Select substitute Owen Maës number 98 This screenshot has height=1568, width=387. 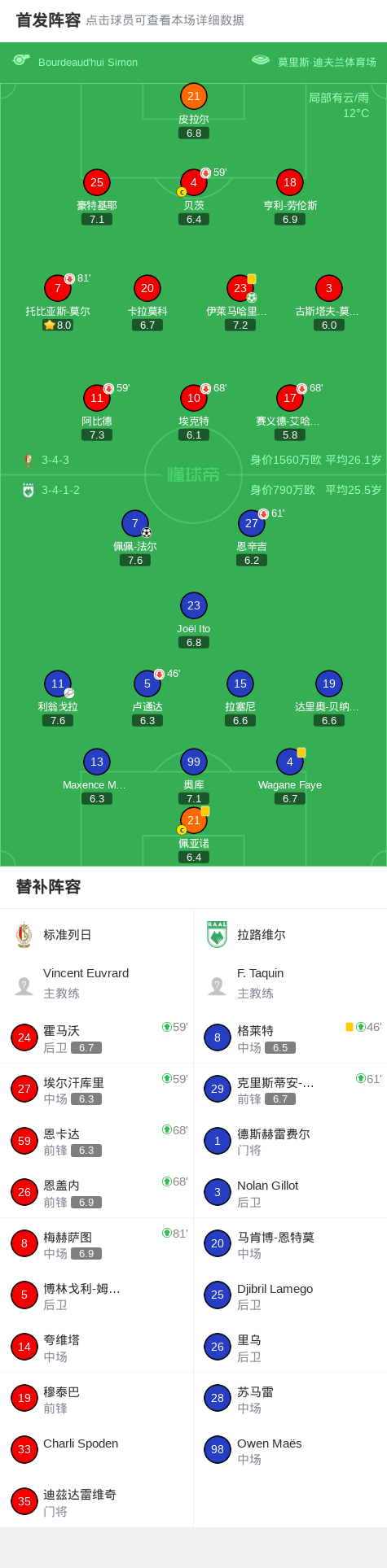pyautogui.click(x=290, y=1451)
